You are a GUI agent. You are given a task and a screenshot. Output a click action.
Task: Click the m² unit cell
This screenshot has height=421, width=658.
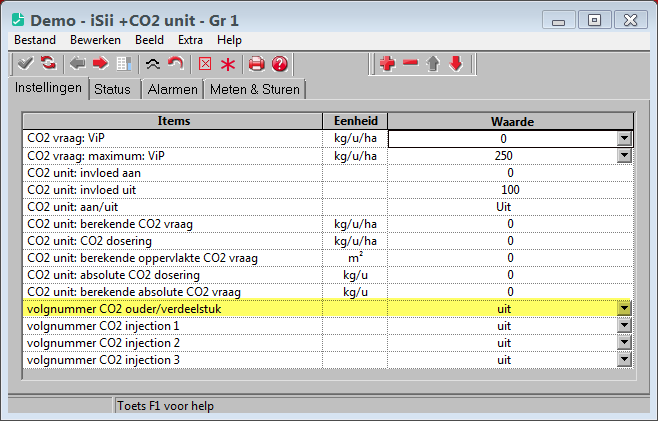[x=355, y=257]
